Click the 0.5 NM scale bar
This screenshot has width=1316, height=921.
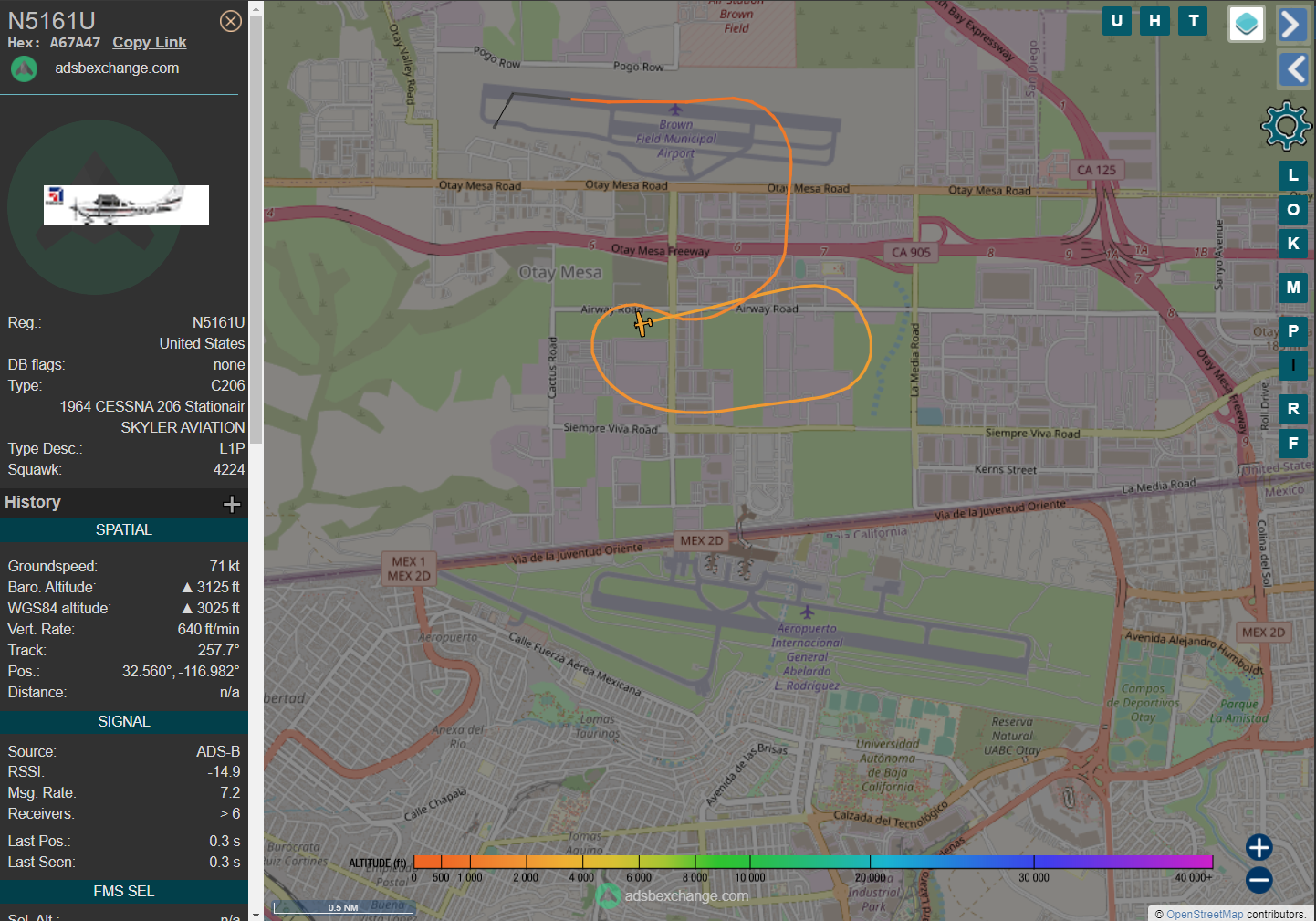343,907
